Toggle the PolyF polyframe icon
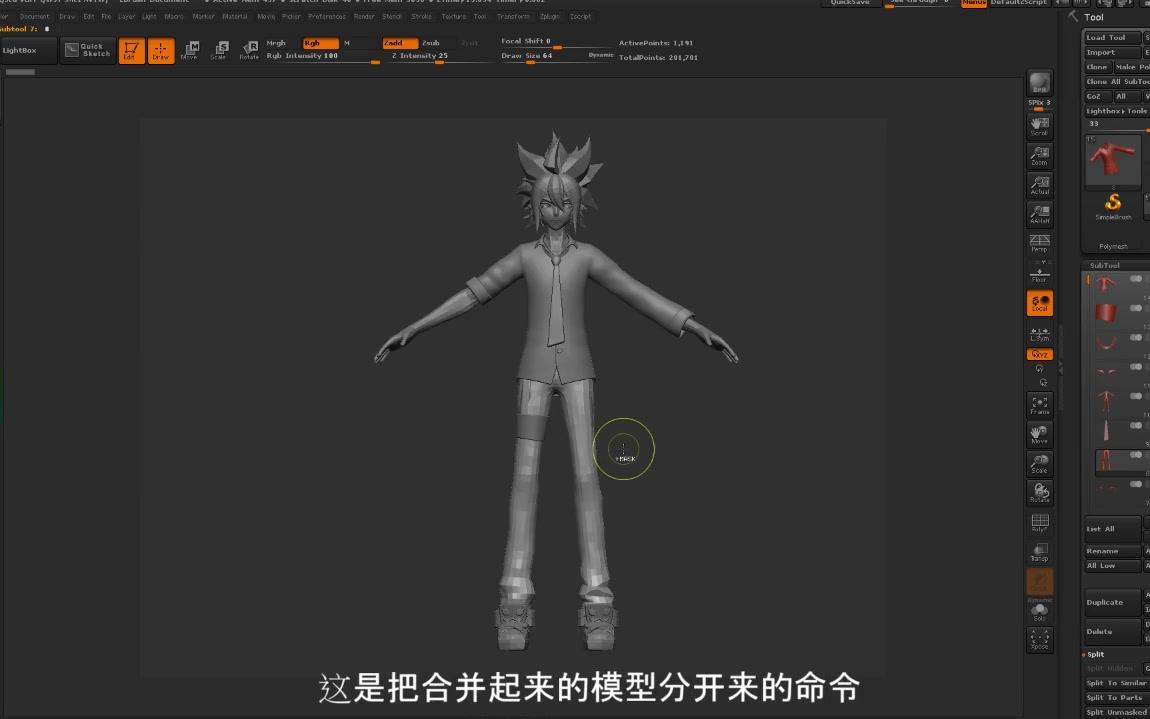The width and height of the screenshot is (1150, 719). pos(1039,522)
